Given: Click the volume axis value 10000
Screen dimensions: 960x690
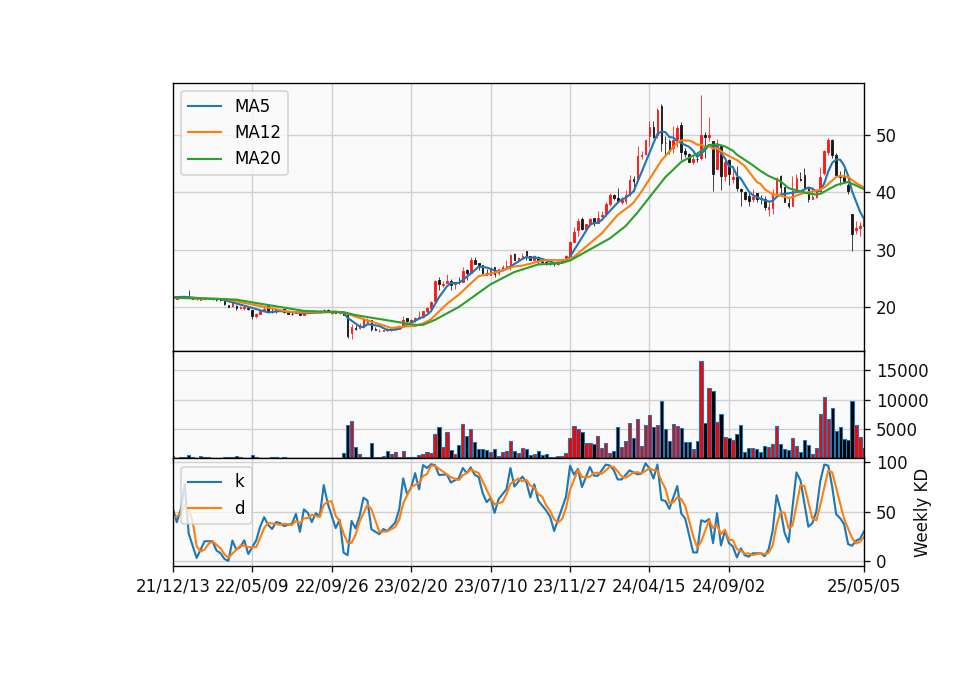Looking at the screenshot, I should pyautogui.click(x=902, y=401).
